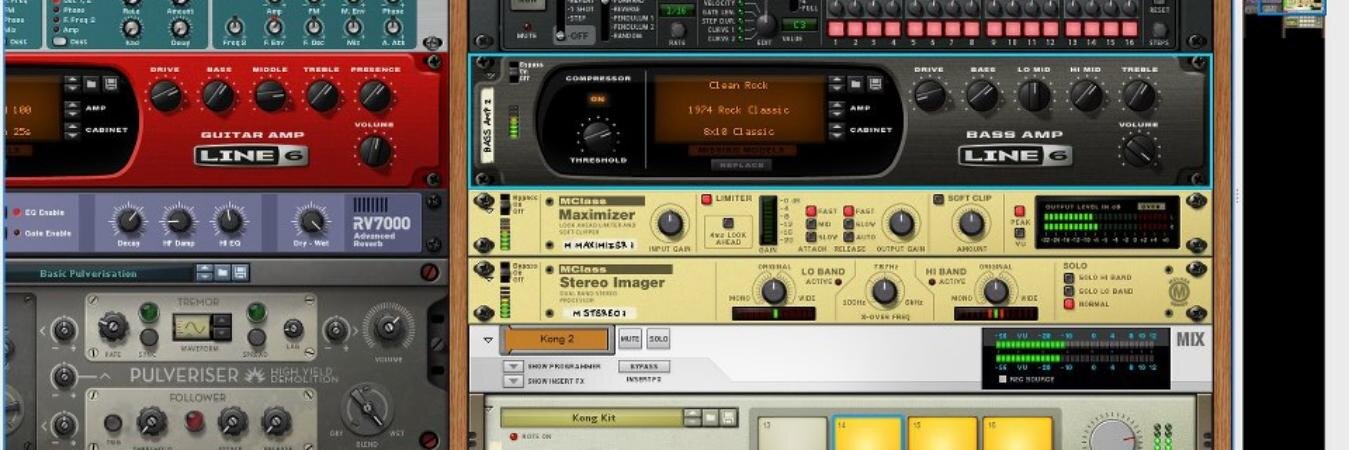Click the Guitar Amp Presence knob
Image resolution: width=1349 pixels, height=450 pixels.
(x=375, y=95)
